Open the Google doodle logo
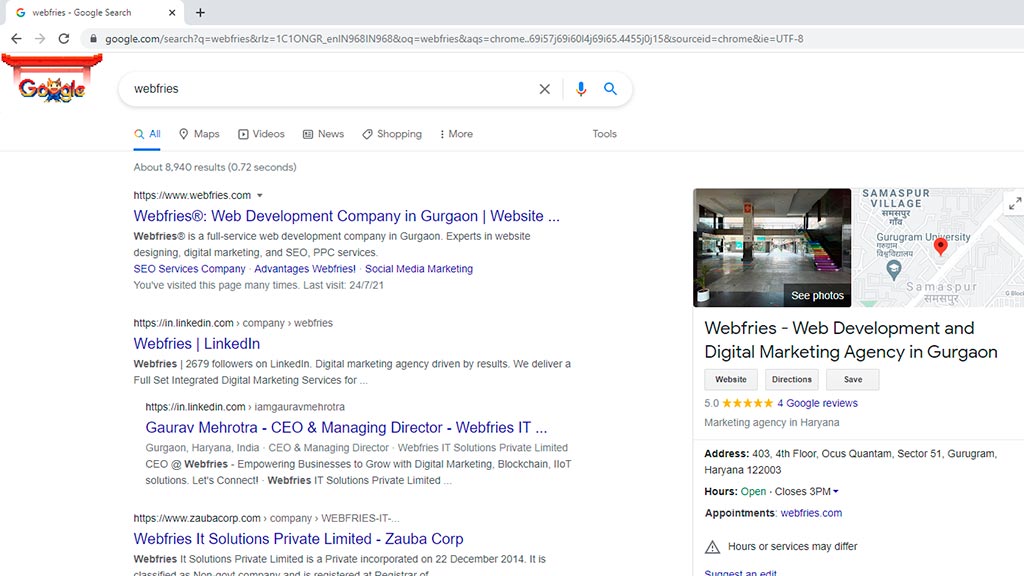Screen dimensions: 1024x576 [x=52, y=80]
